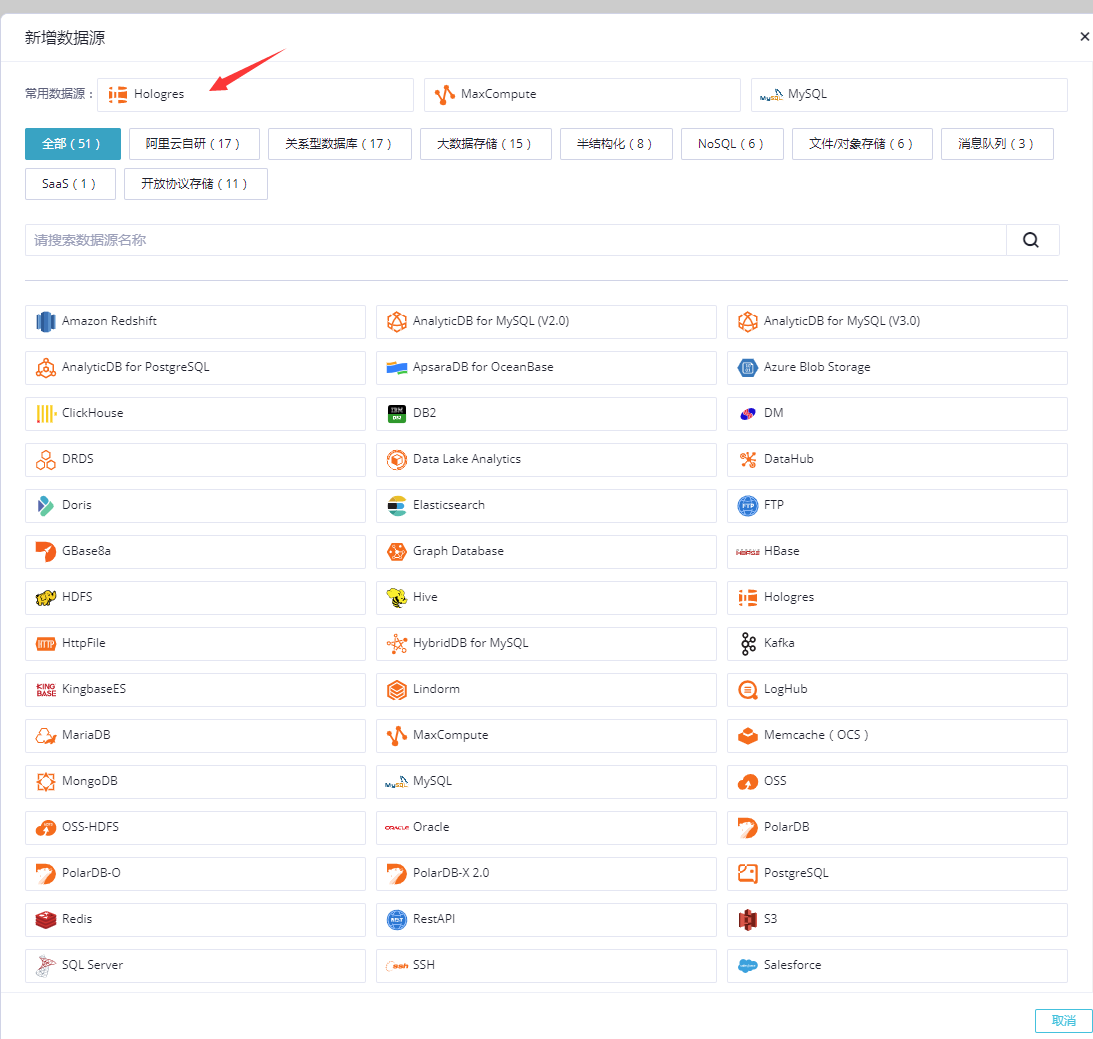Click the Amazon Redshift icon

point(46,322)
